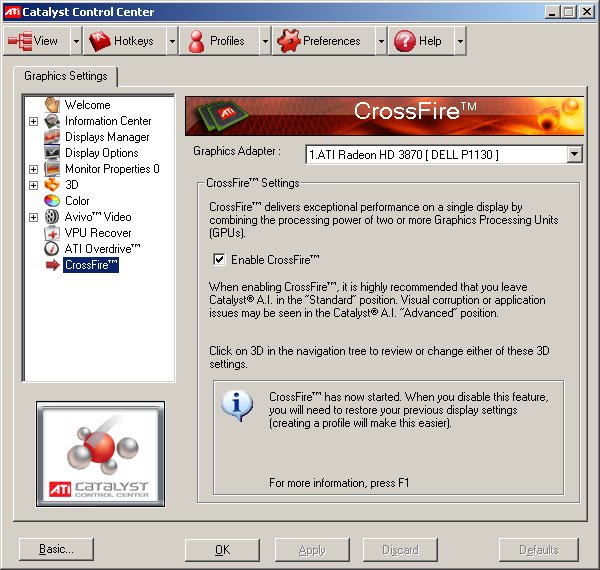This screenshot has width=600, height=570.
Task: Uncheck the Enable CrossFire checkbox
Action: pos(219,260)
